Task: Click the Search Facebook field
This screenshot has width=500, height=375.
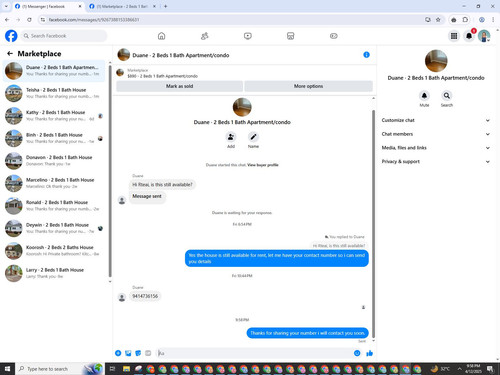Action: (64, 36)
